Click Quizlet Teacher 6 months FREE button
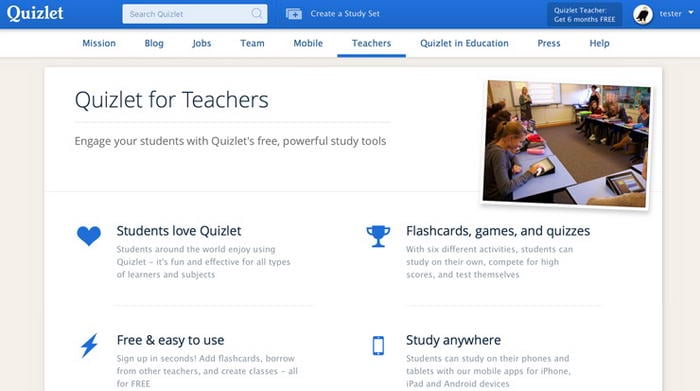 pyautogui.click(x=585, y=14)
